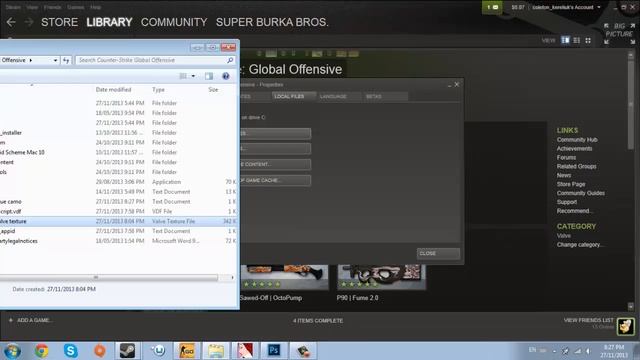Open the Windows Start menu

coord(12,351)
